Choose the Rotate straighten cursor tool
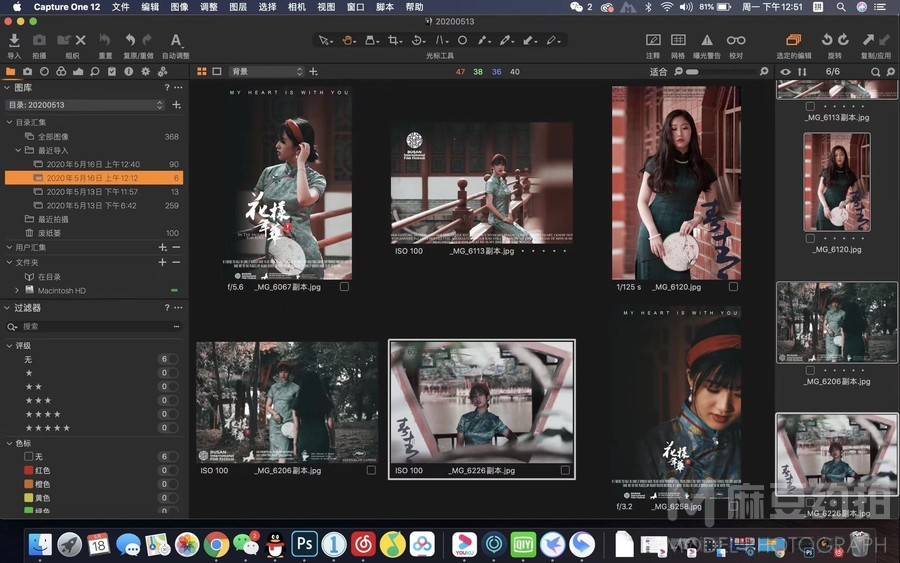Screen dimensions: 900x563 [417, 40]
